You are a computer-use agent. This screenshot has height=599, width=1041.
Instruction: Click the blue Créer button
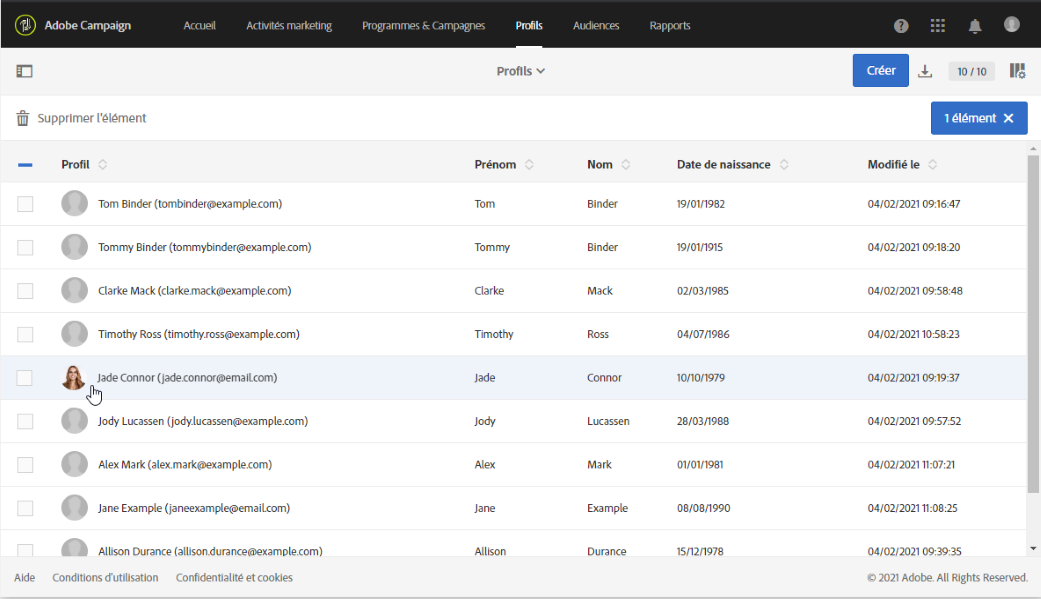click(880, 71)
